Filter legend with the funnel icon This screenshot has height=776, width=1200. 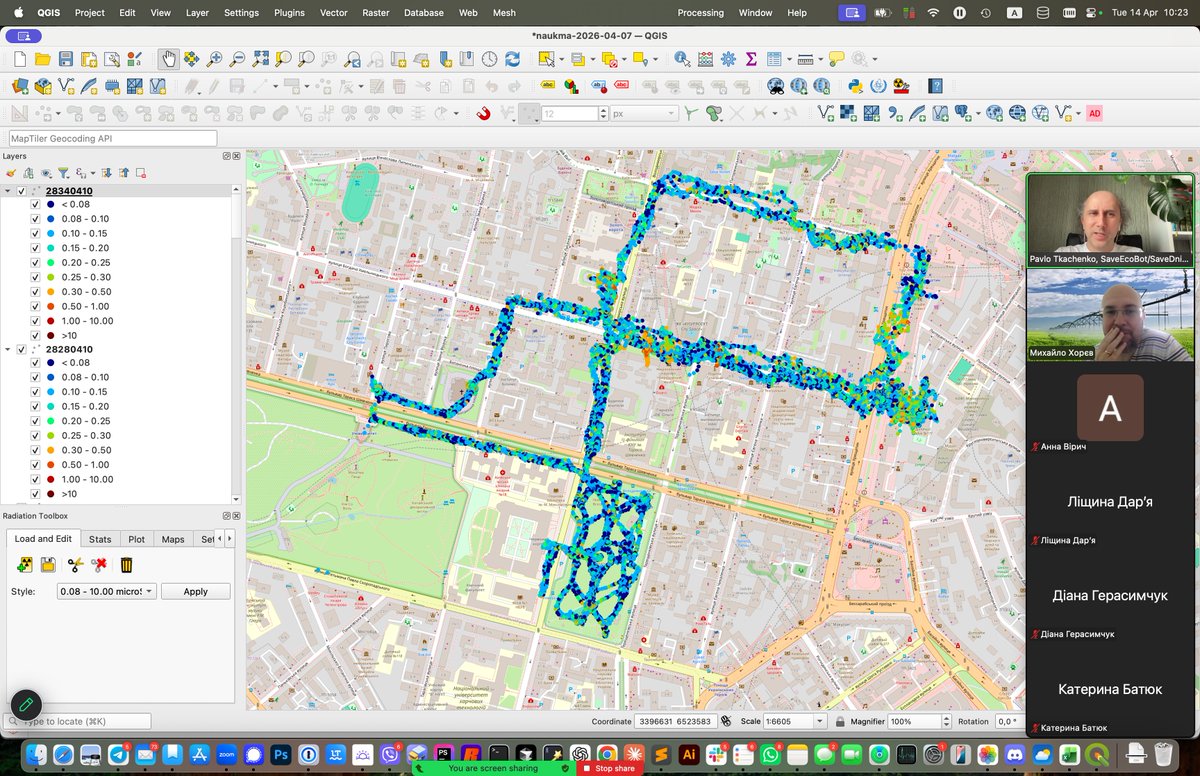point(62,173)
